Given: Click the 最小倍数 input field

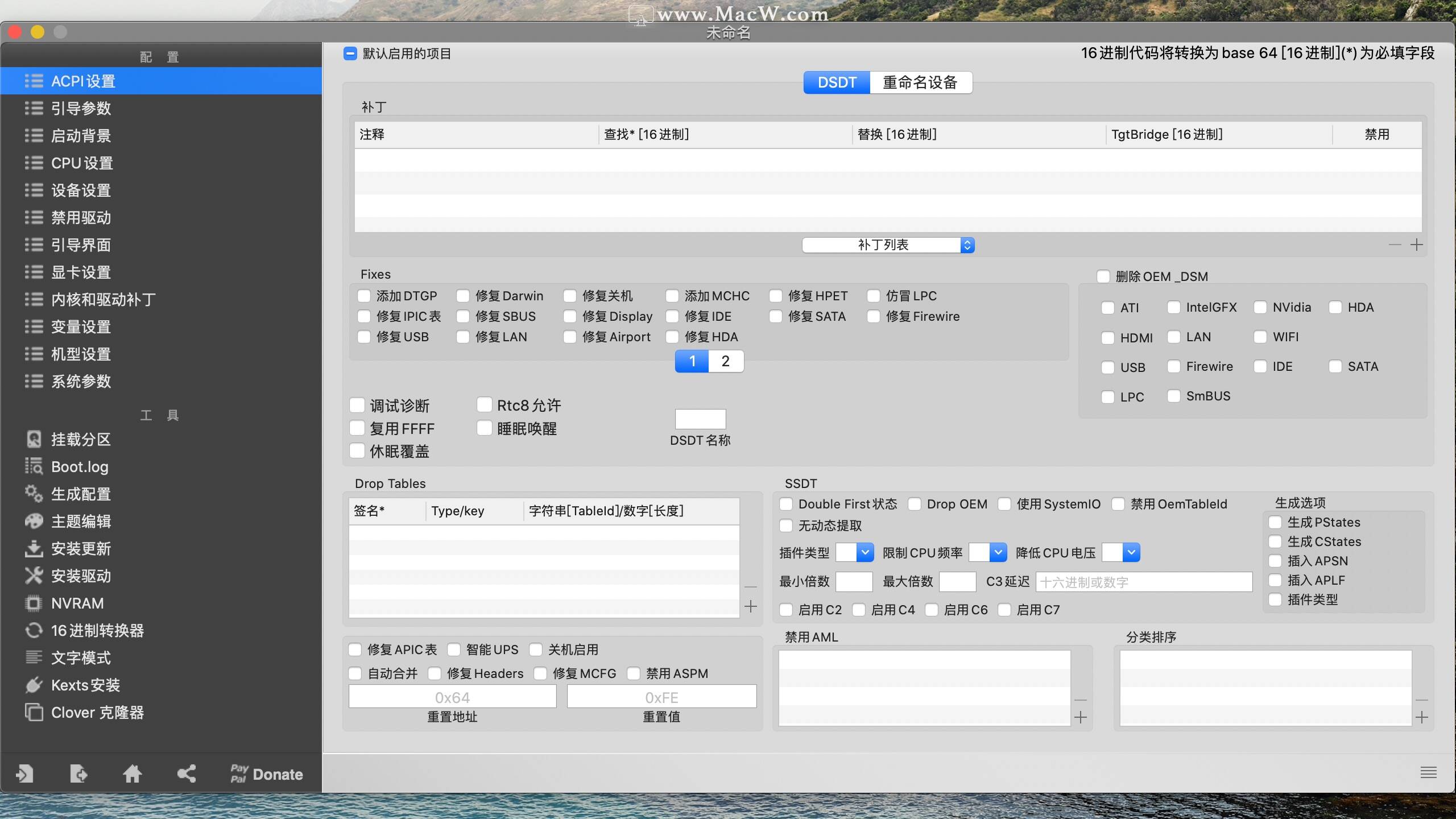Looking at the screenshot, I should click(x=854, y=582).
